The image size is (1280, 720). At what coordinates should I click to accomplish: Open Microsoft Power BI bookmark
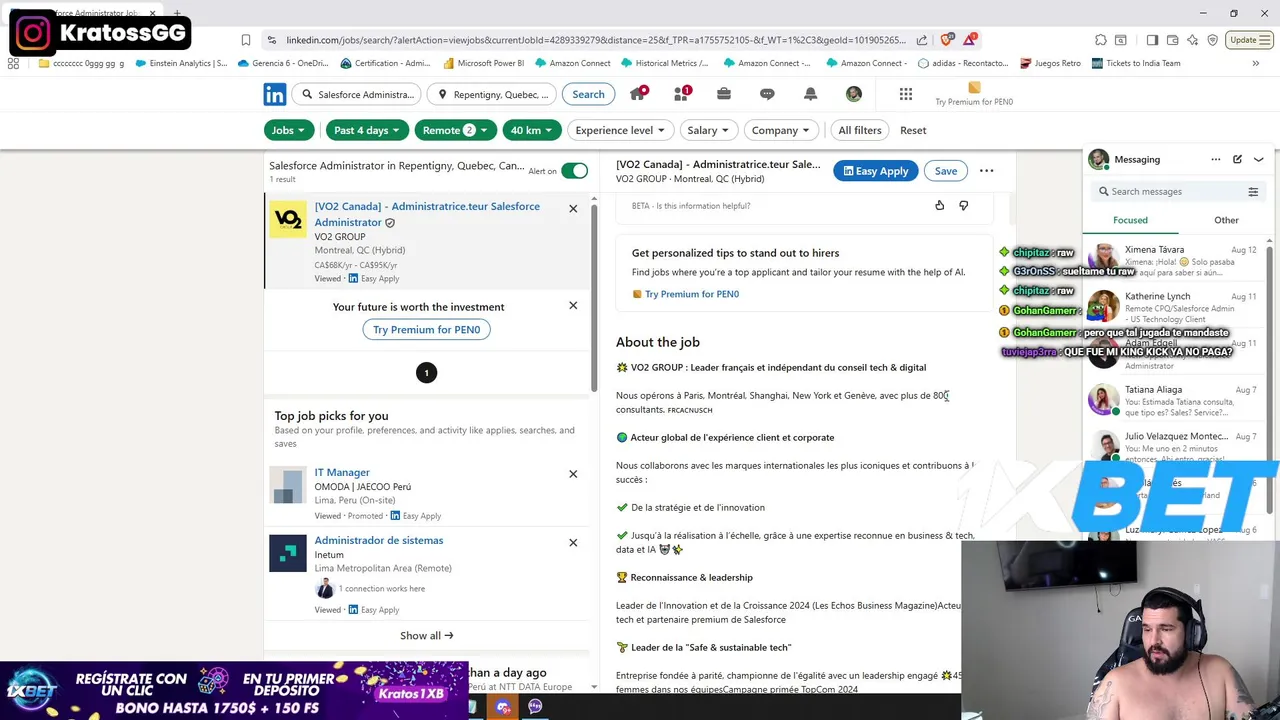coord(483,63)
